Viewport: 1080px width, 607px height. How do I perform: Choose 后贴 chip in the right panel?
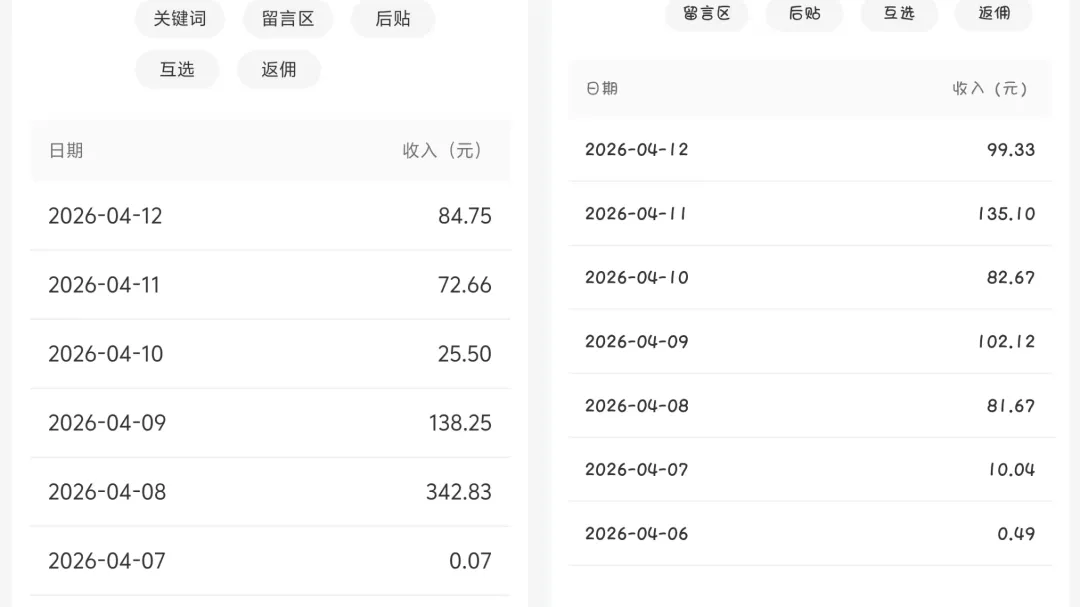click(804, 13)
